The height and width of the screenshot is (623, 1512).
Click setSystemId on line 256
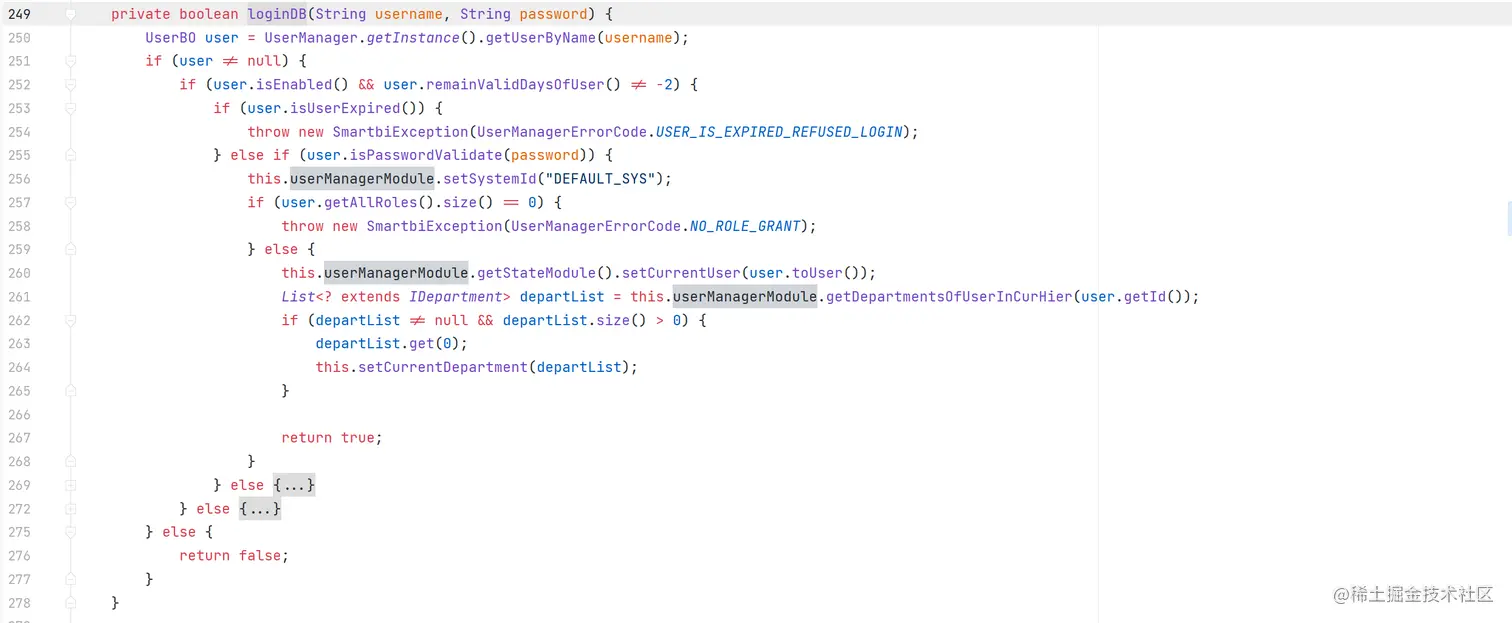click(489, 179)
